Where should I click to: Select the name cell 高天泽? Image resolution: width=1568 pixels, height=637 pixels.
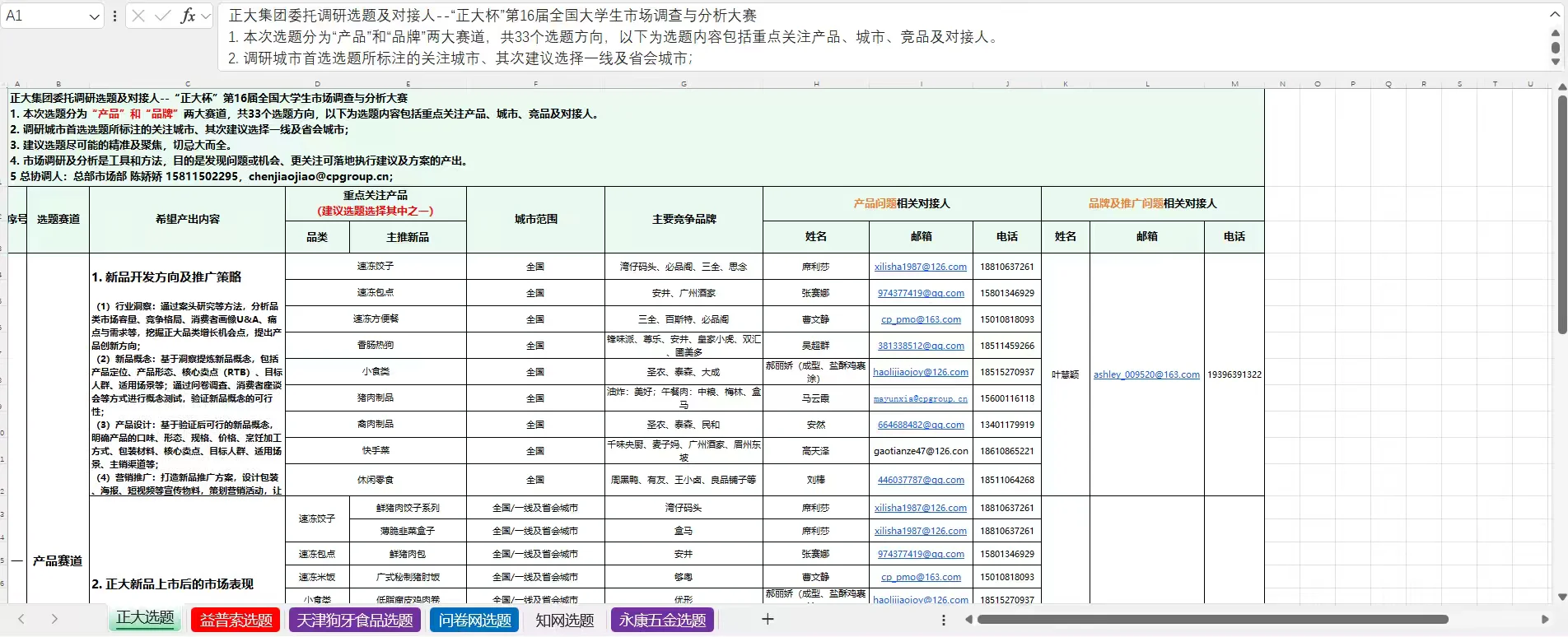pos(816,451)
